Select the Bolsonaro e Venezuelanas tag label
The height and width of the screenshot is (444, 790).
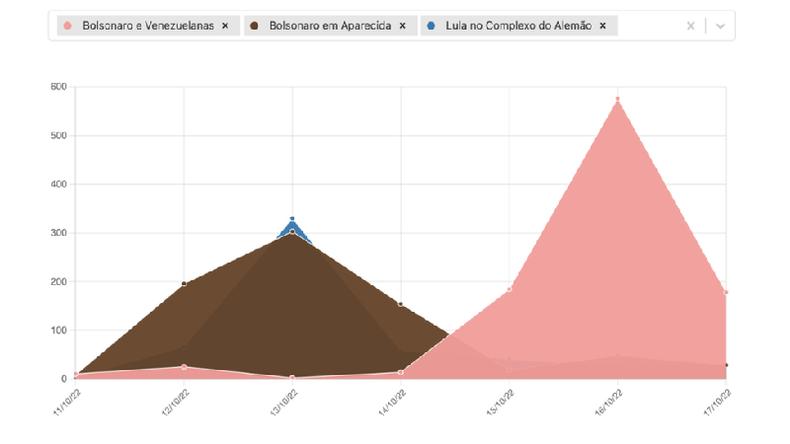[x=144, y=26]
